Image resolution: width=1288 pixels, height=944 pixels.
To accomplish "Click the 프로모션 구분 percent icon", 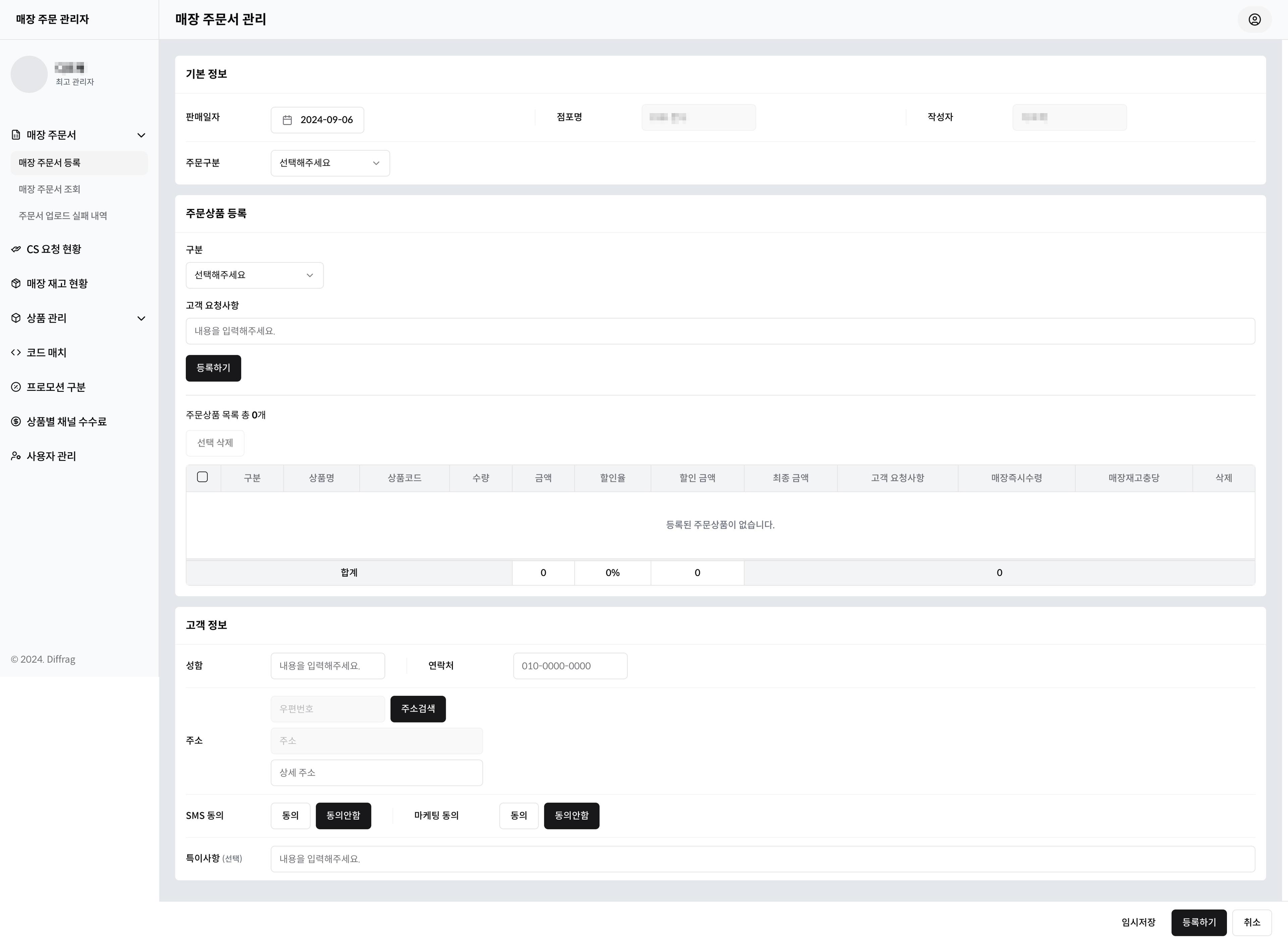I will [x=16, y=387].
